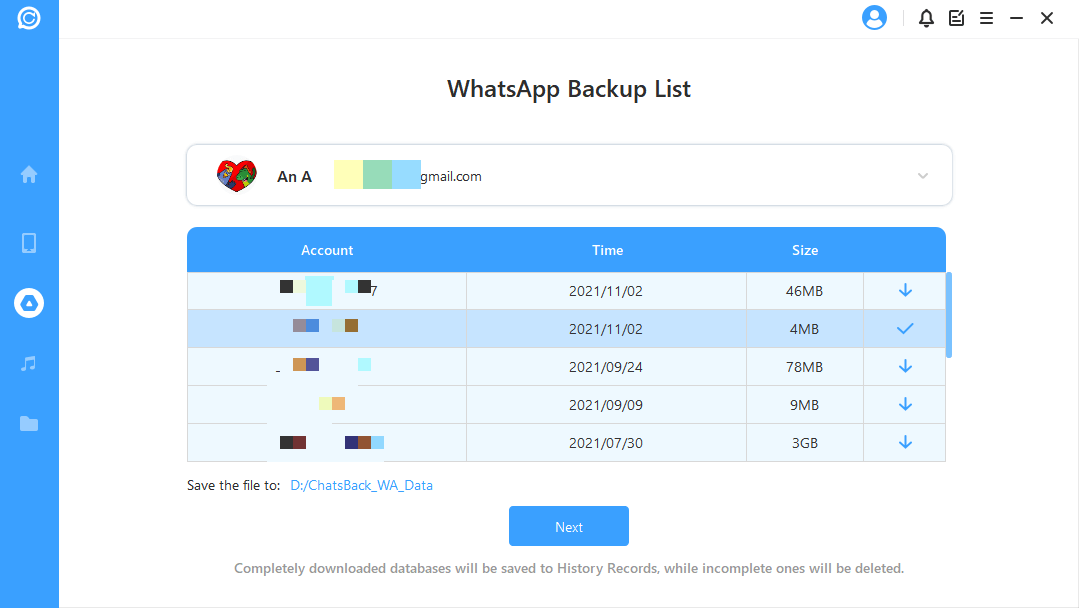Click the account cell of the 46MB backup
This screenshot has width=1079, height=608.
tap(327, 291)
